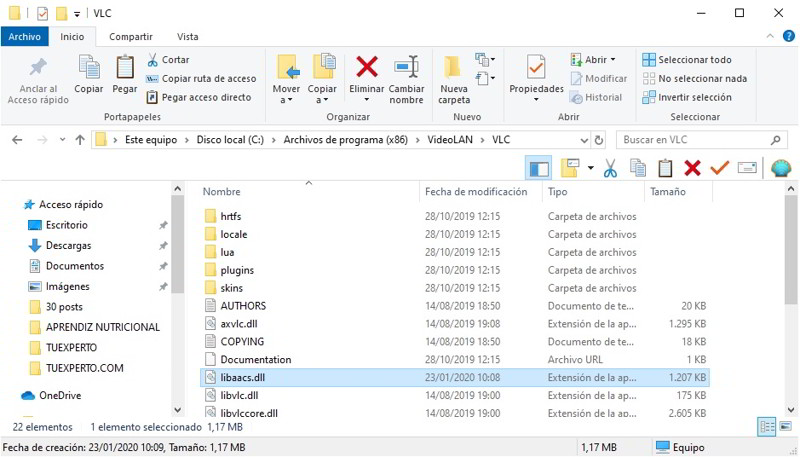This screenshot has width=800, height=457.
Task: Open TUEXPERTO.COM folder in sidebar
Action: pos(77,368)
